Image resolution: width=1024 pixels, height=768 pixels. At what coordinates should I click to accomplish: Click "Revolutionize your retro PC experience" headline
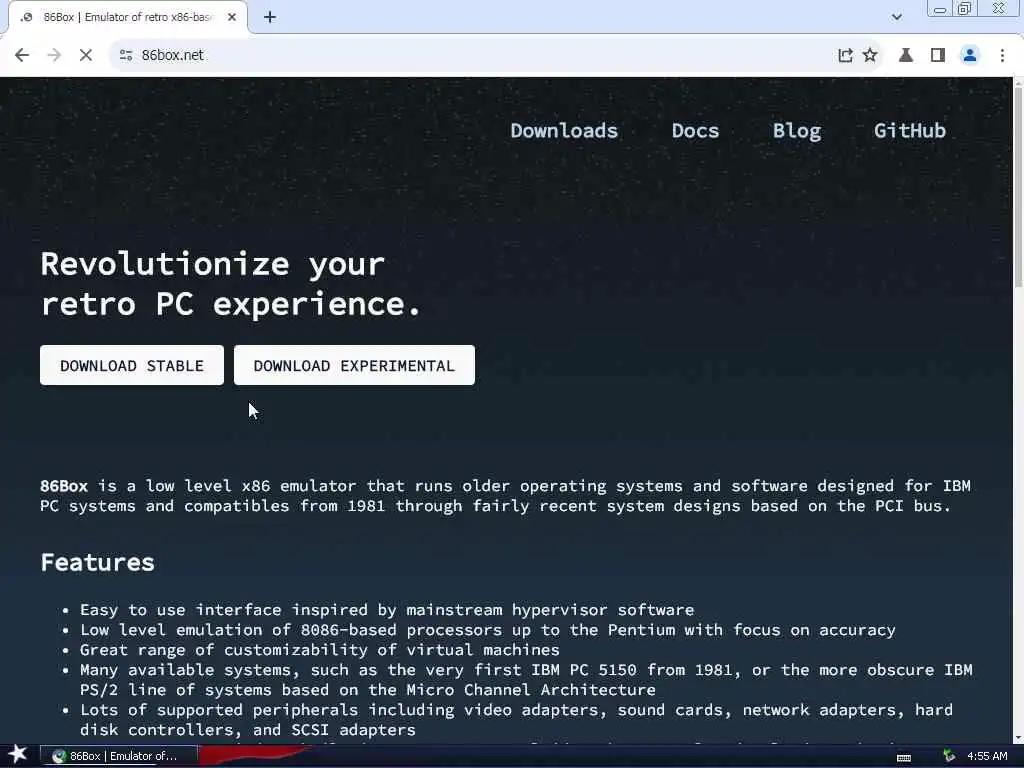pyautogui.click(x=231, y=285)
